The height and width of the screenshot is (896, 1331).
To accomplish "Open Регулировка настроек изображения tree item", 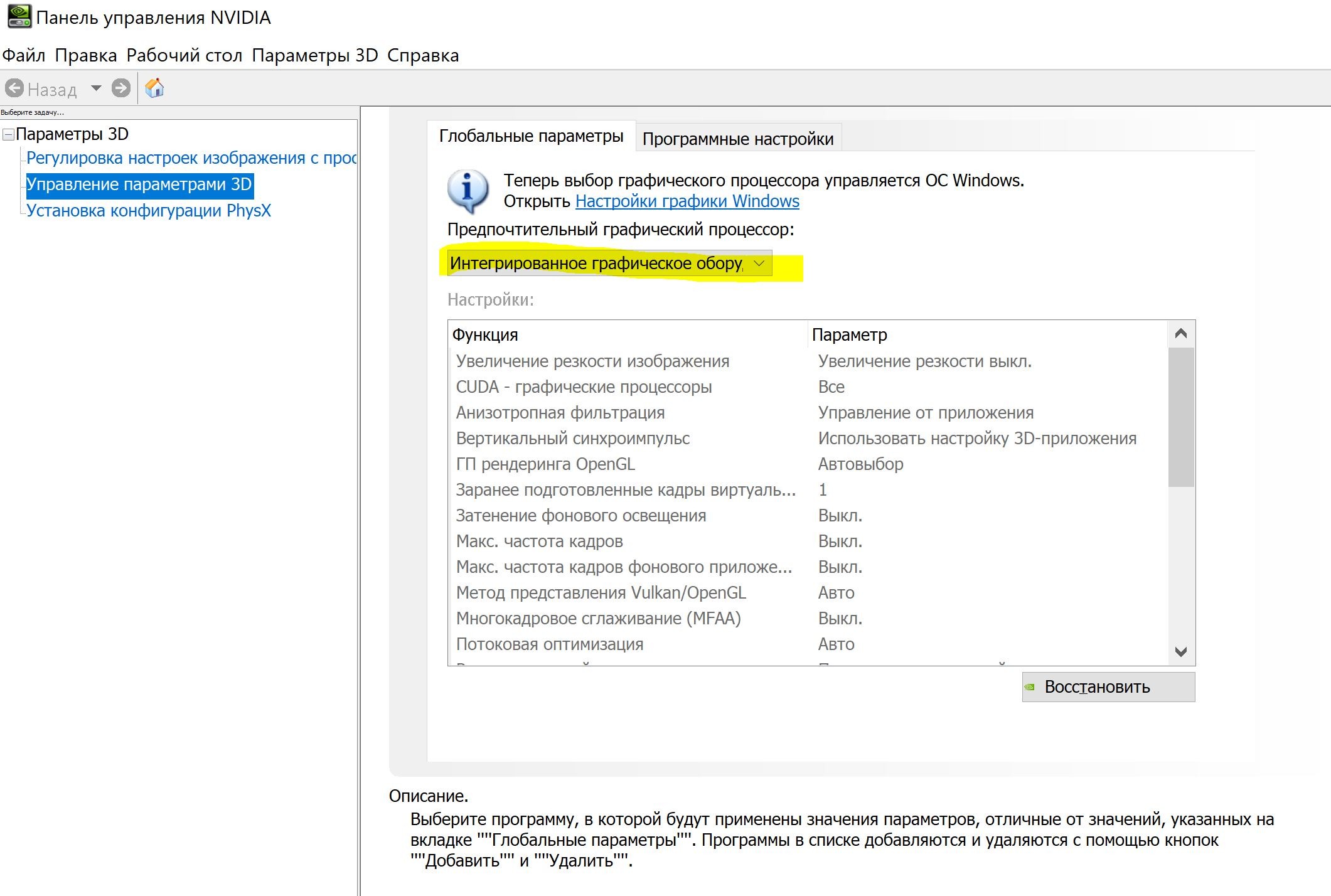I will (191, 158).
